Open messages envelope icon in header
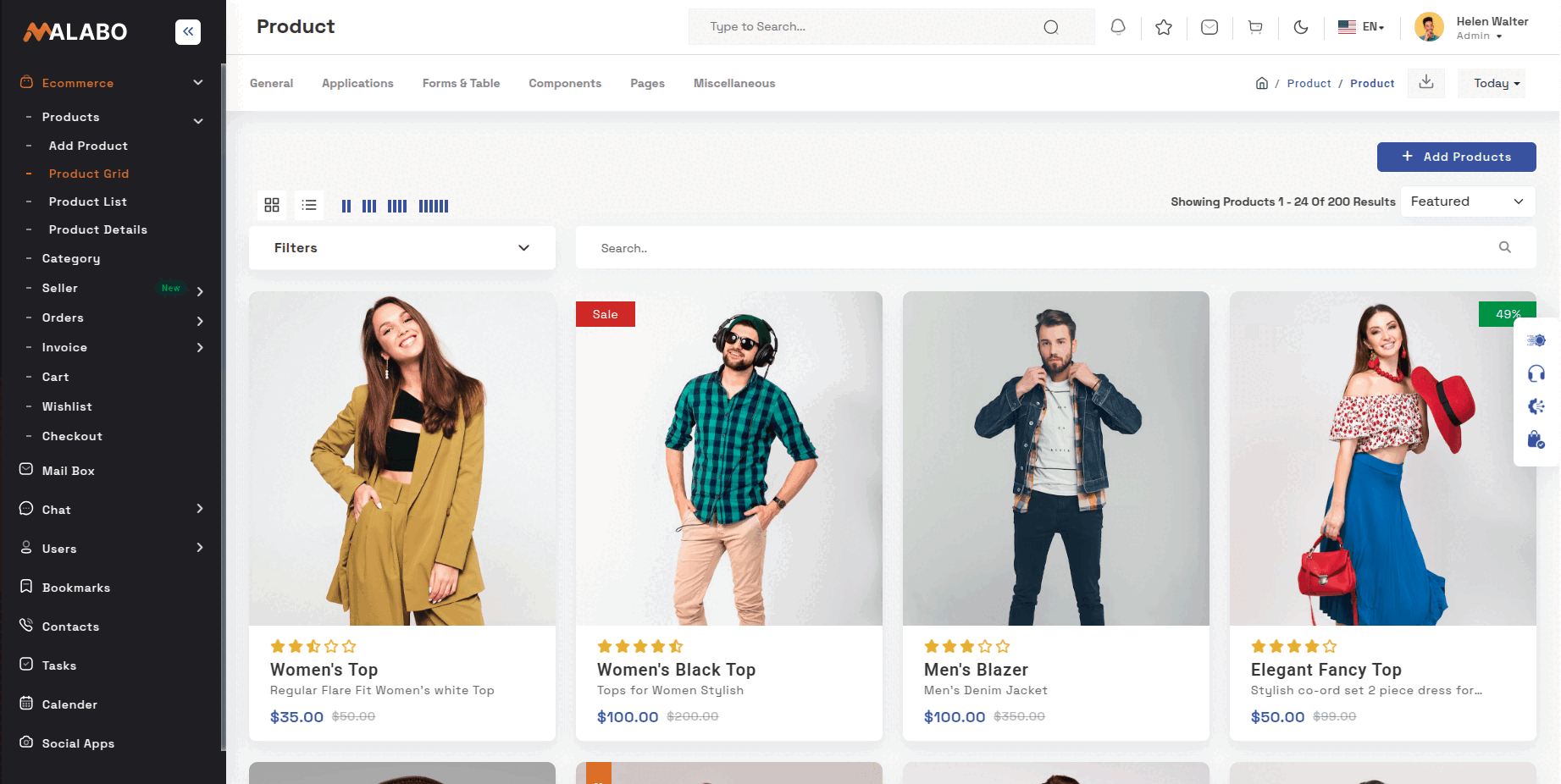Image resolution: width=1561 pixels, height=784 pixels. [1209, 27]
